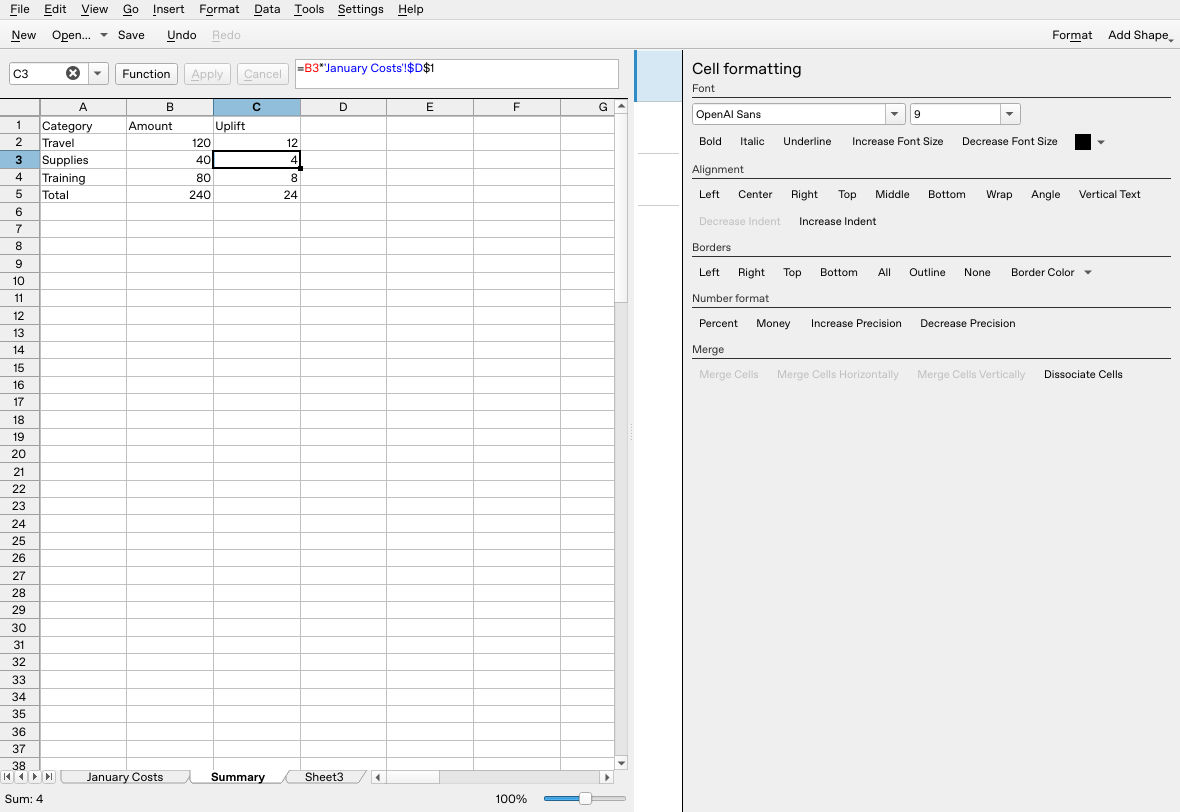Toggle Vertical Text option

[1109, 194]
